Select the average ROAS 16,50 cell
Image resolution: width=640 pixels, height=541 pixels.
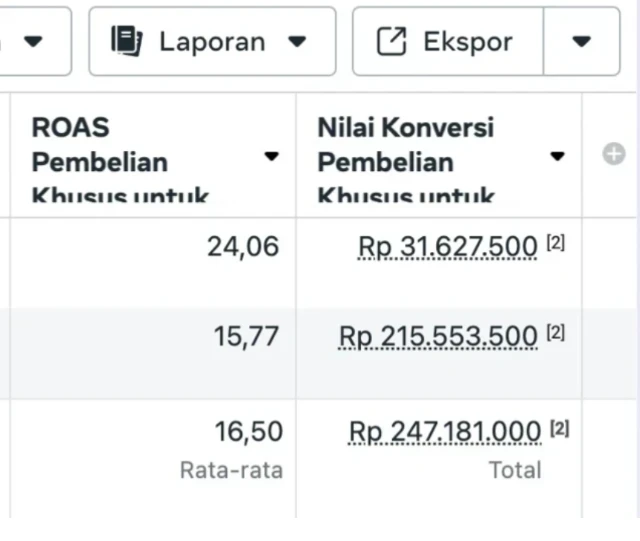pyautogui.click(x=248, y=431)
